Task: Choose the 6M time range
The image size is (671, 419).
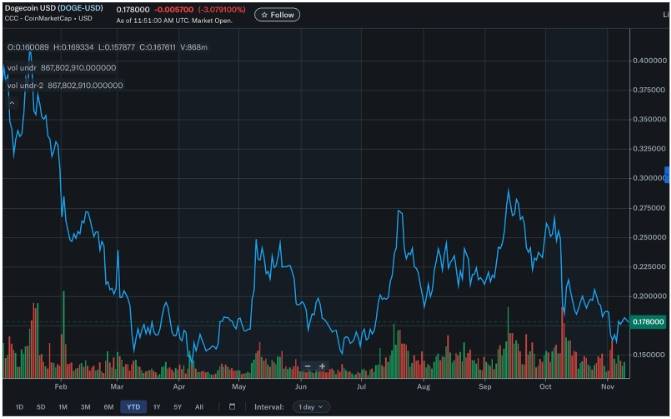Action: pyautogui.click(x=108, y=407)
